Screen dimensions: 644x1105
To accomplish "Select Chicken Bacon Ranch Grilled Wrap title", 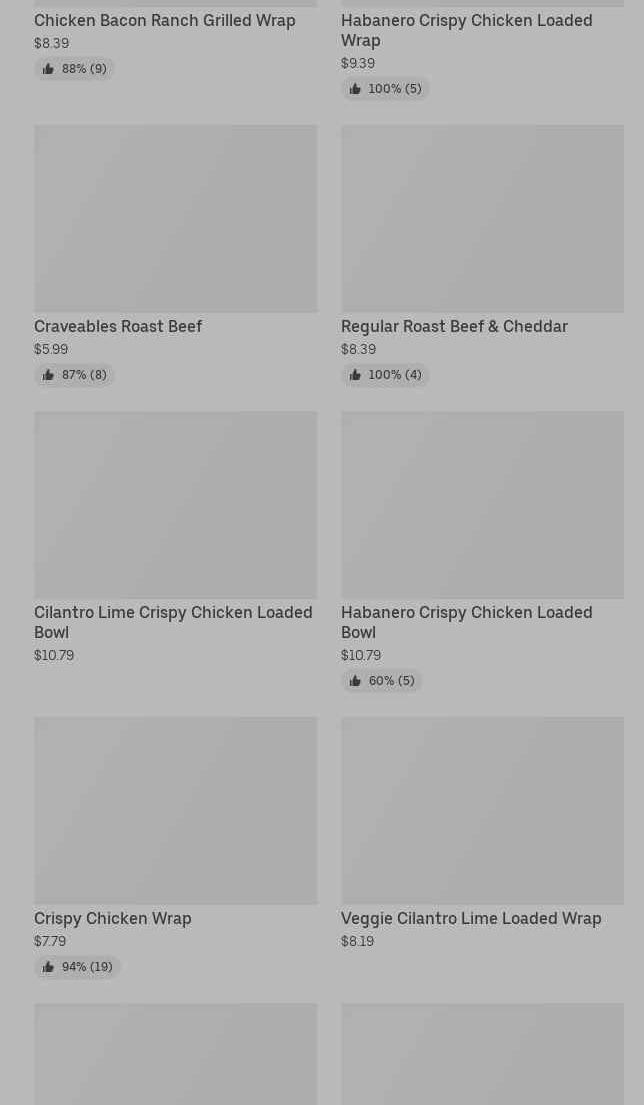I will pos(165,20).
